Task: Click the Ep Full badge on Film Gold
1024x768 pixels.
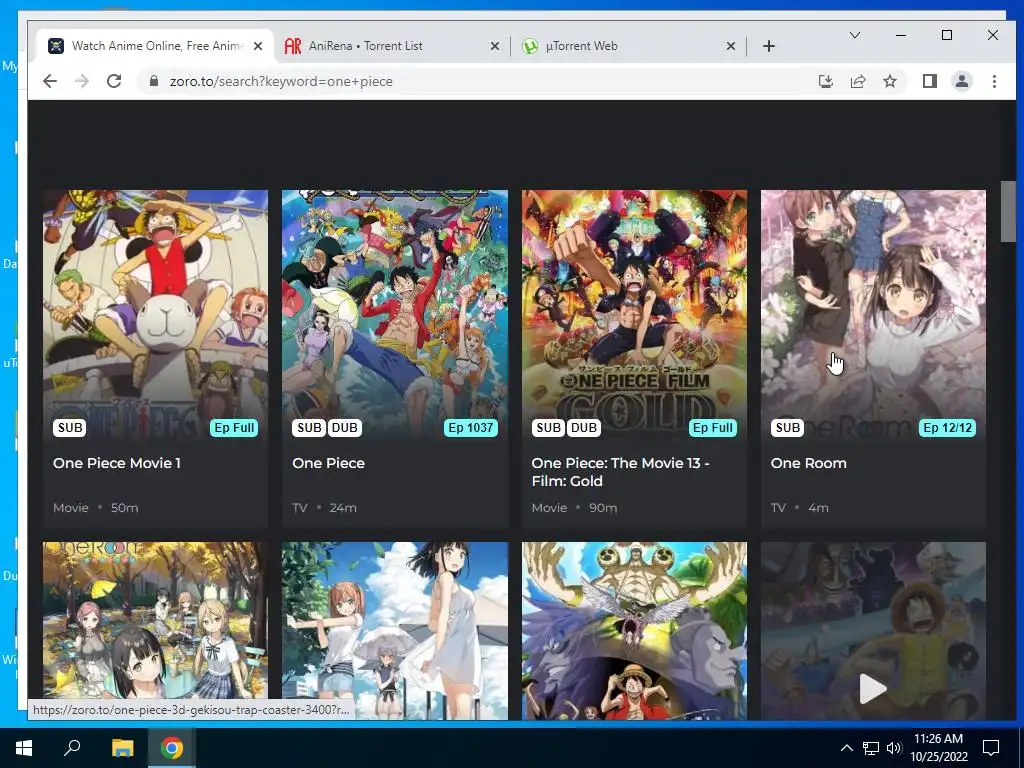Action: [712, 428]
